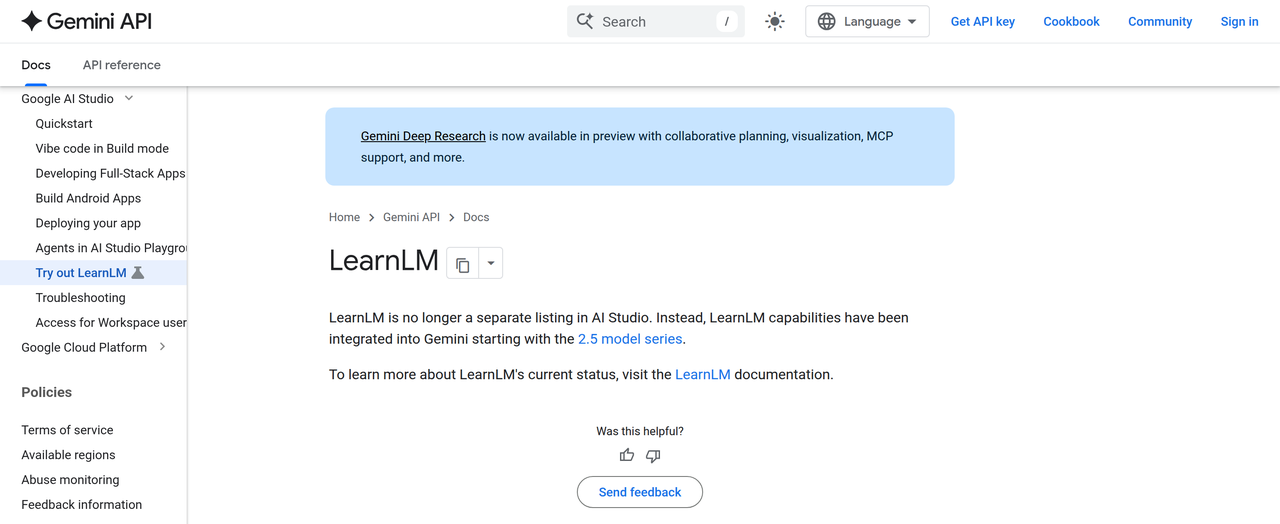Open Agents in AI Studio Playground
The height and width of the screenshot is (524, 1280).
click(x=110, y=248)
